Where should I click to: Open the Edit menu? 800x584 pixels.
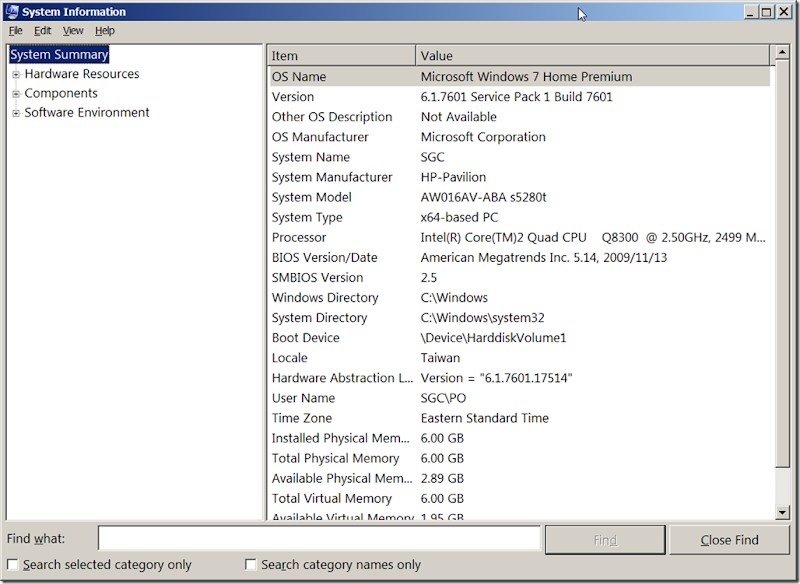tap(42, 31)
